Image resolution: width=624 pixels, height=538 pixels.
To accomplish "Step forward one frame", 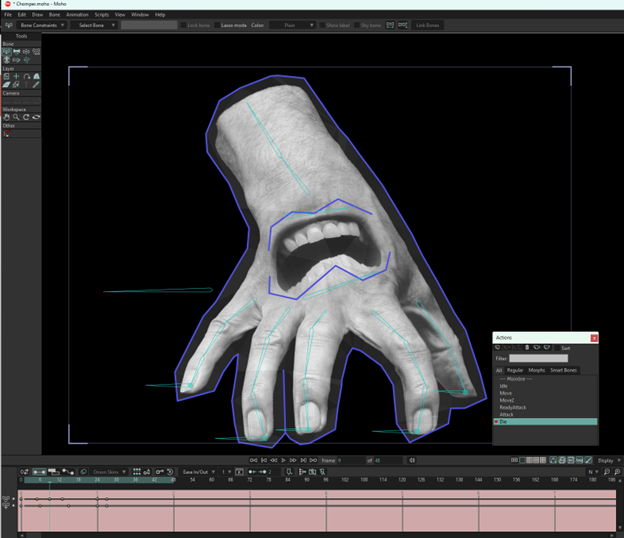I will pos(293,460).
